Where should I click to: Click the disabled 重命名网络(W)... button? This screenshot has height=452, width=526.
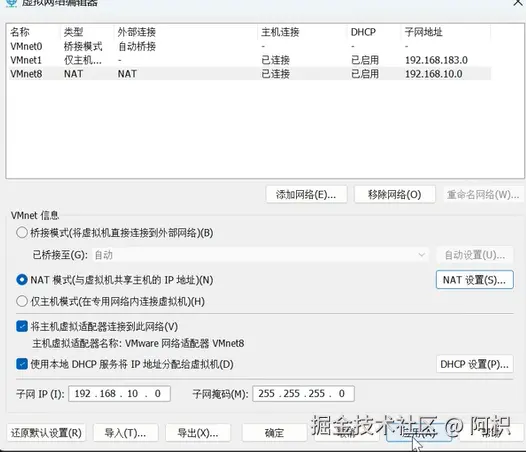point(483,195)
